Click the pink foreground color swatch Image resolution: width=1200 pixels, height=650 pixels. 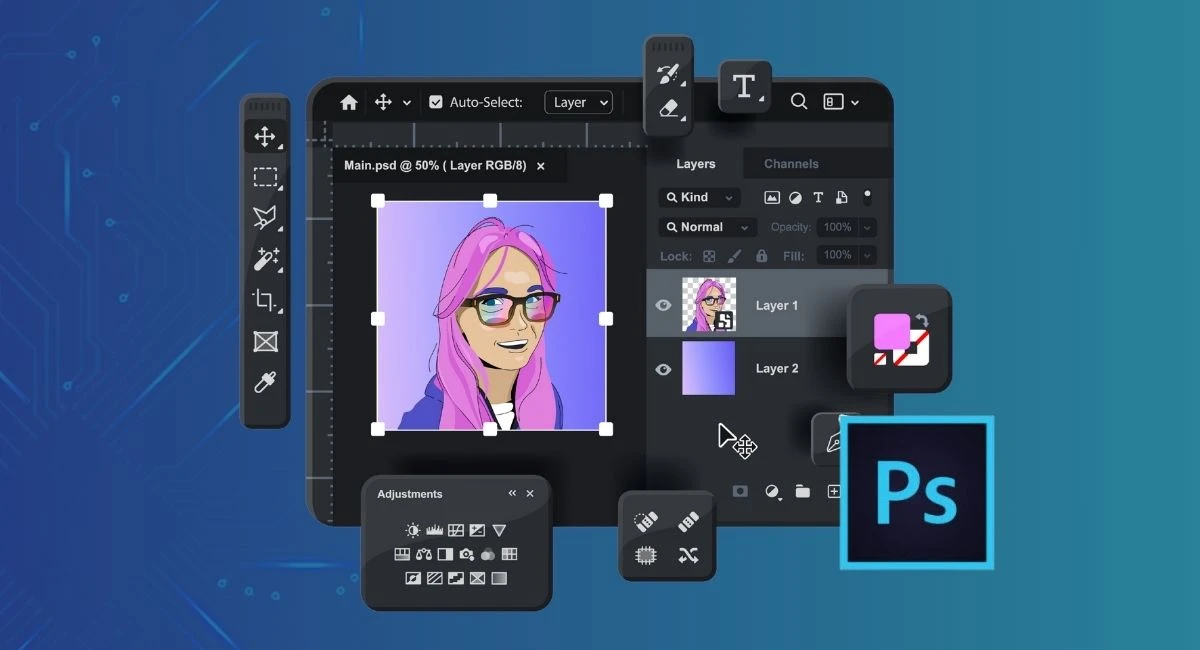point(891,331)
